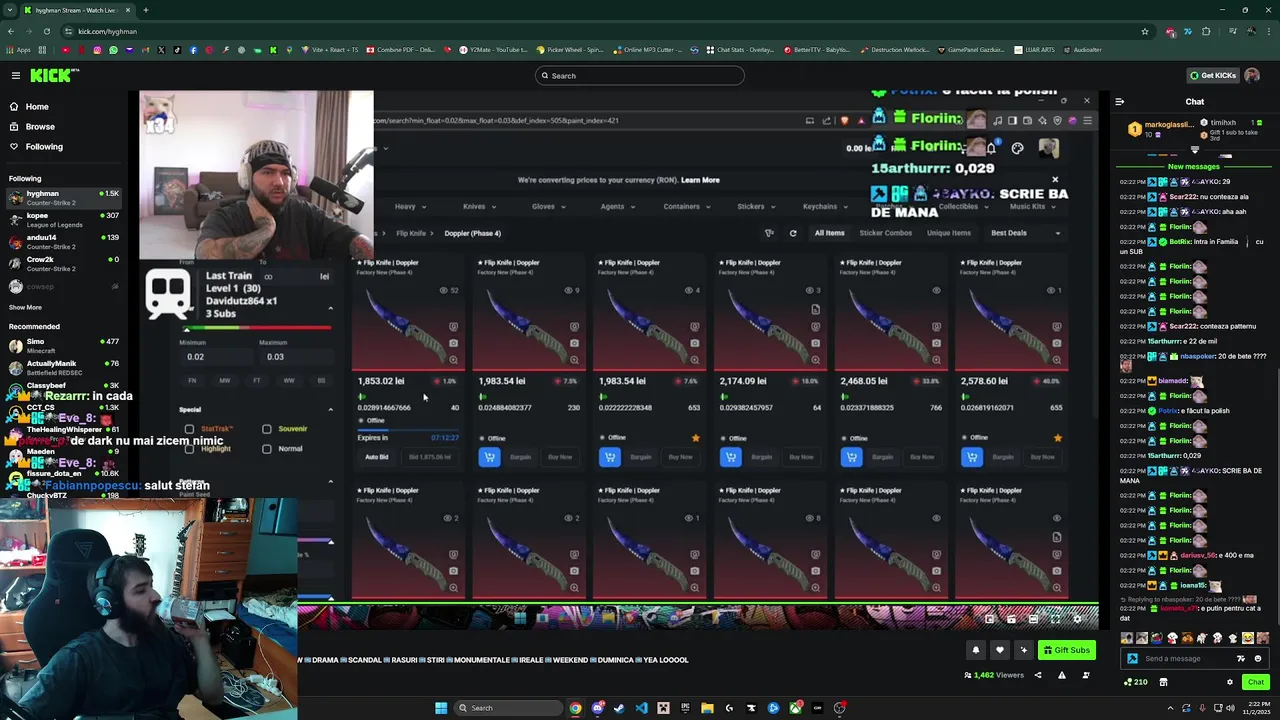Viewport: 1280px width, 720px height.
Task: Expand the Stickers category dropdown in stream
Action: click(x=755, y=206)
